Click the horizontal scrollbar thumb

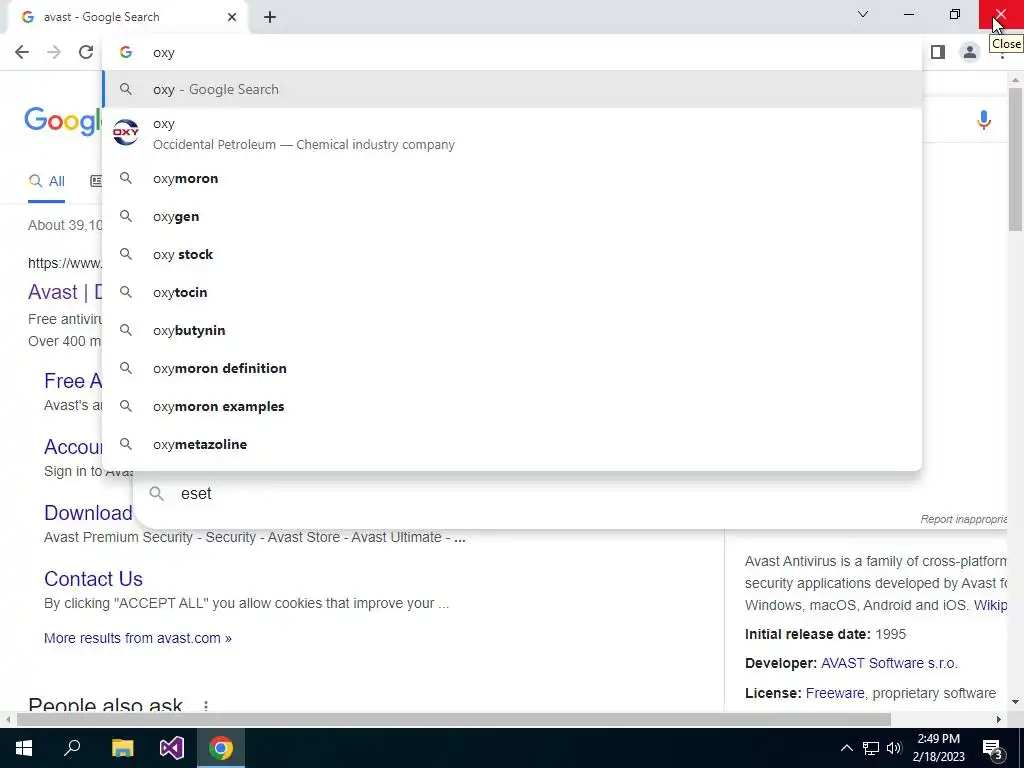tap(453, 719)
